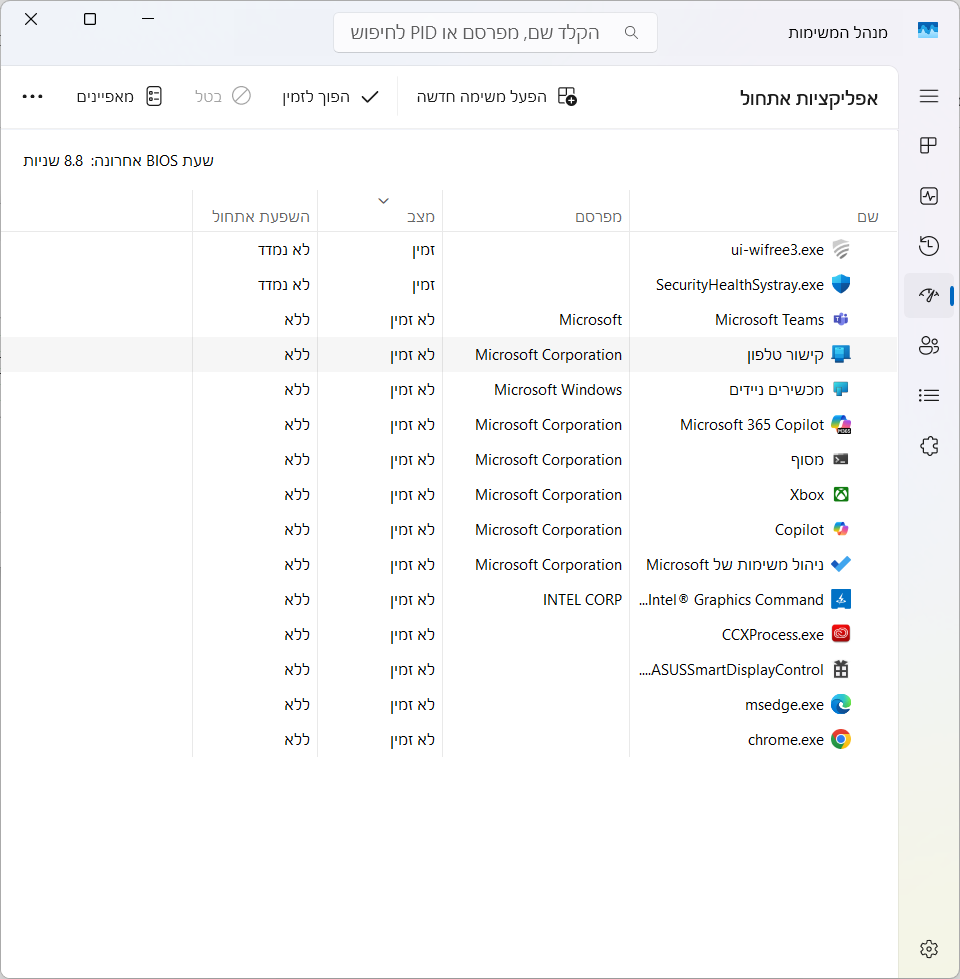Image resolution: width=960 pixels, height=979 pixels.
Task: Select the Xbox row name
Action: coord(806,494)
